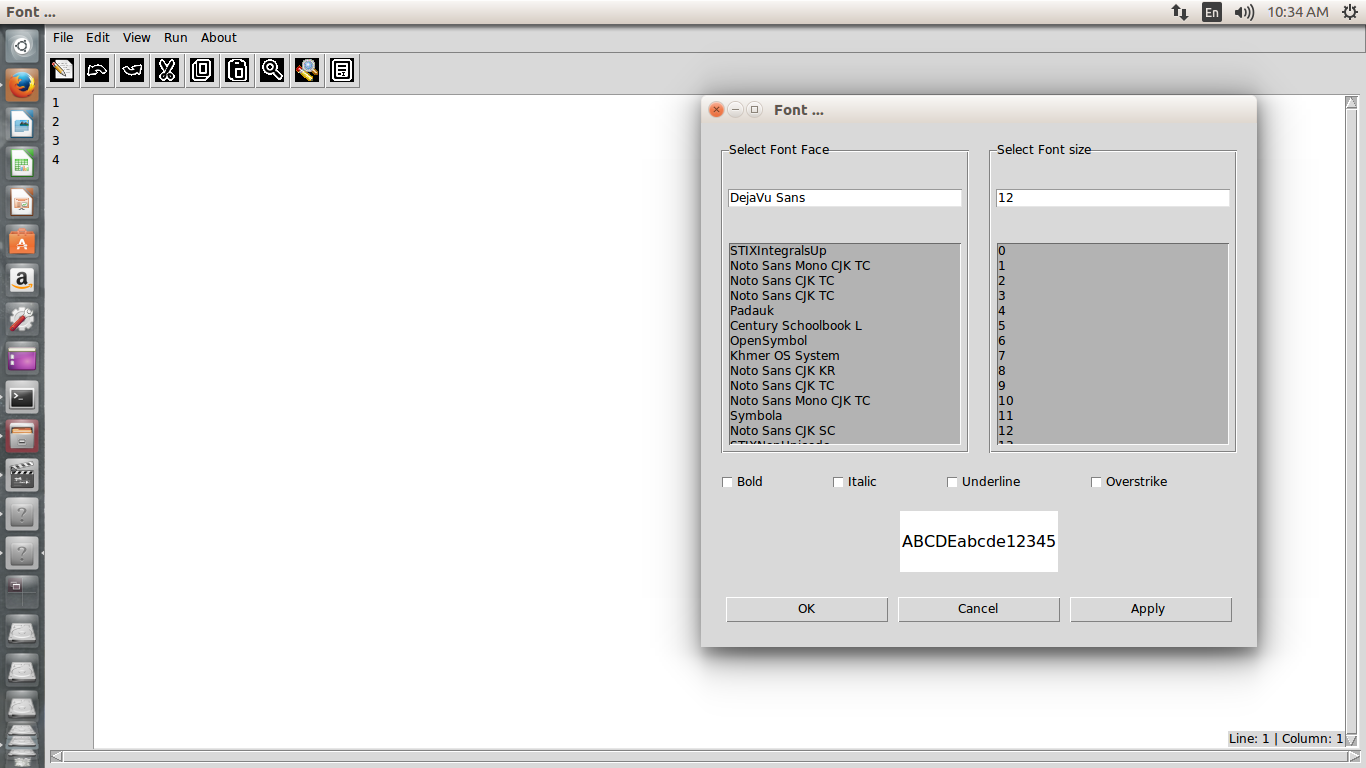Image resolution: width=1366 pixels, height=768 pixels.
Task: Click the Cancel button
Action: point(978,609)
